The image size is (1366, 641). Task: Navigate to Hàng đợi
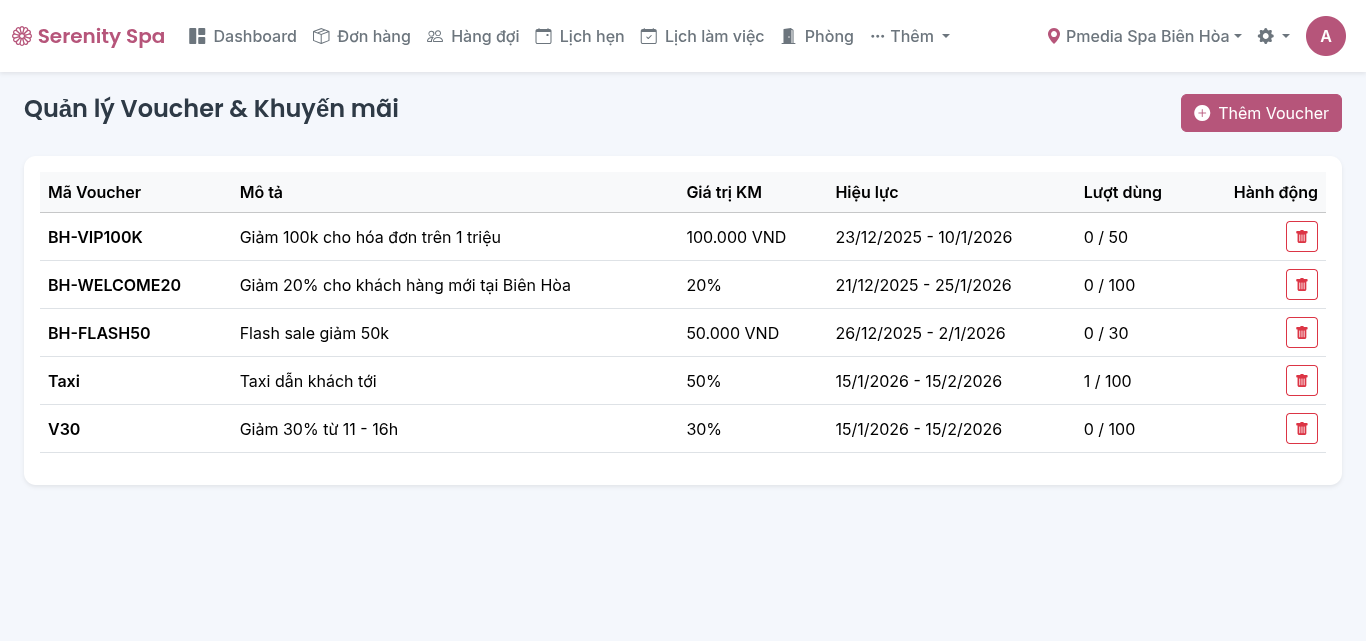pos(473,36)
